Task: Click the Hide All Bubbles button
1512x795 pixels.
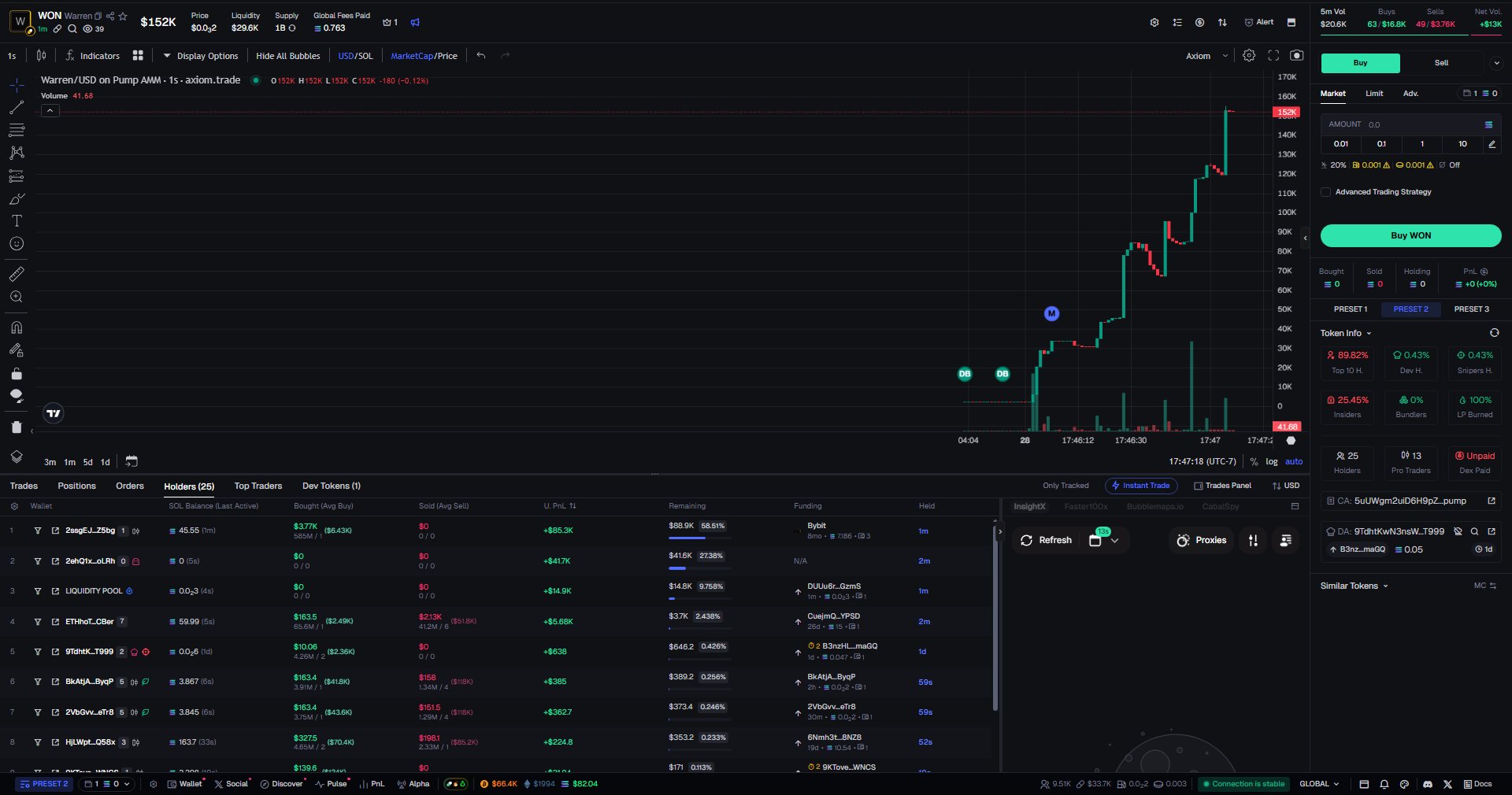Action: 287,56
